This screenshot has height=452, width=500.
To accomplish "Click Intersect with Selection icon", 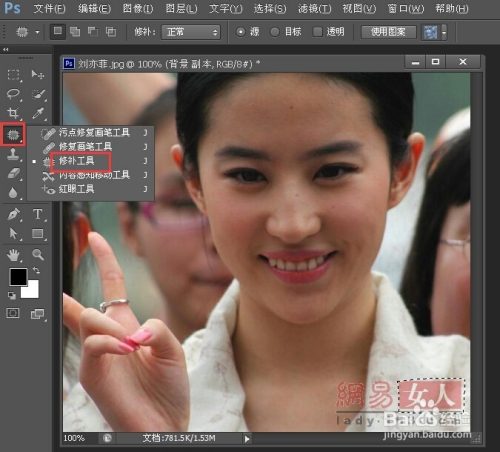I will click(x=111, y=32).
